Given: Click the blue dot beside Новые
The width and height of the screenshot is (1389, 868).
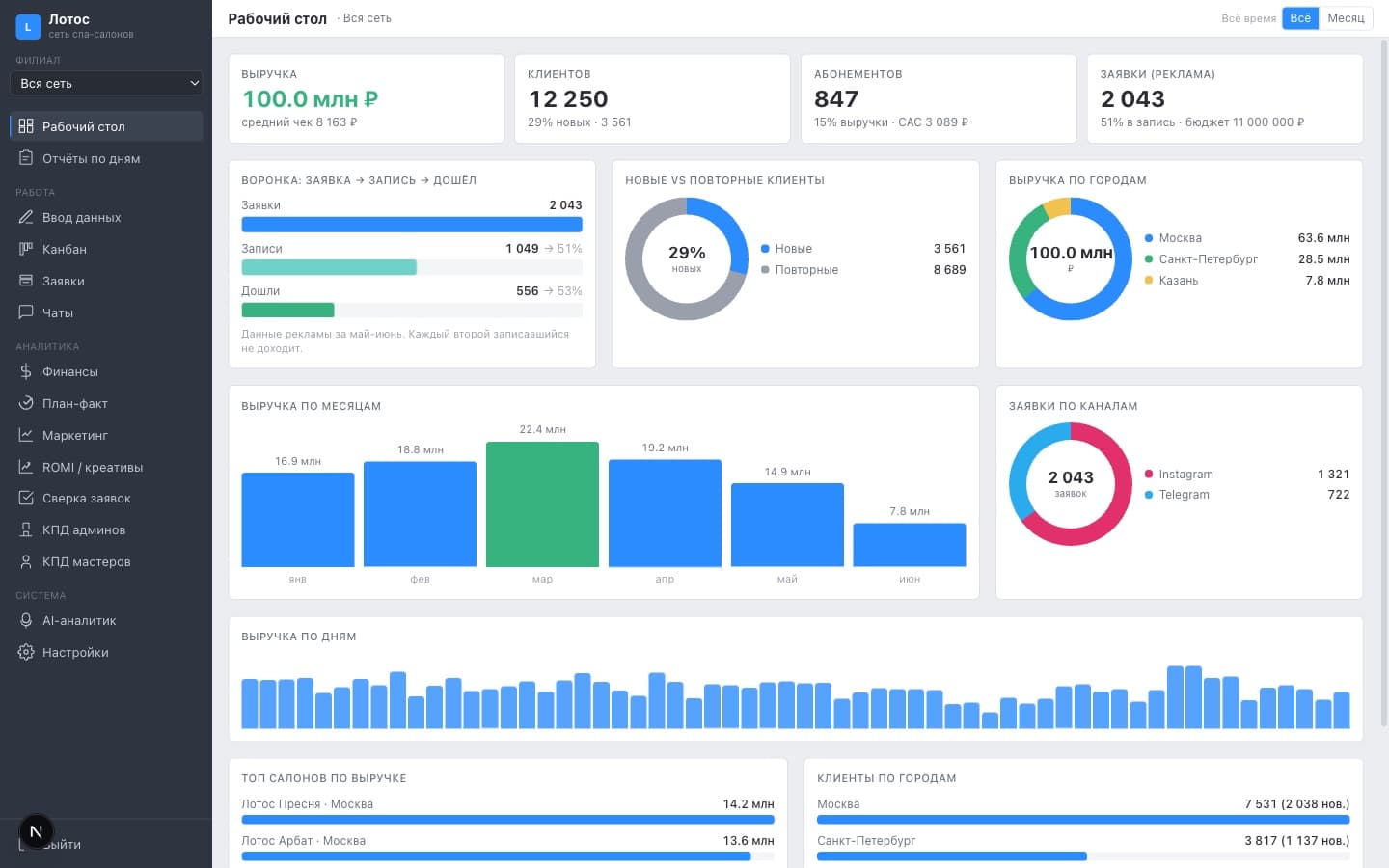Looking at the screenshot, I should (765, 249).
